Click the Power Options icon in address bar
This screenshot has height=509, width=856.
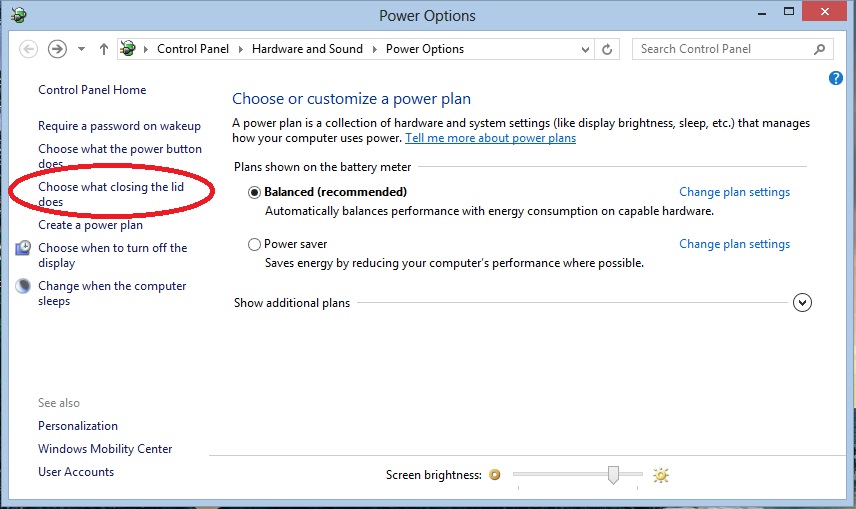[128, 49]
